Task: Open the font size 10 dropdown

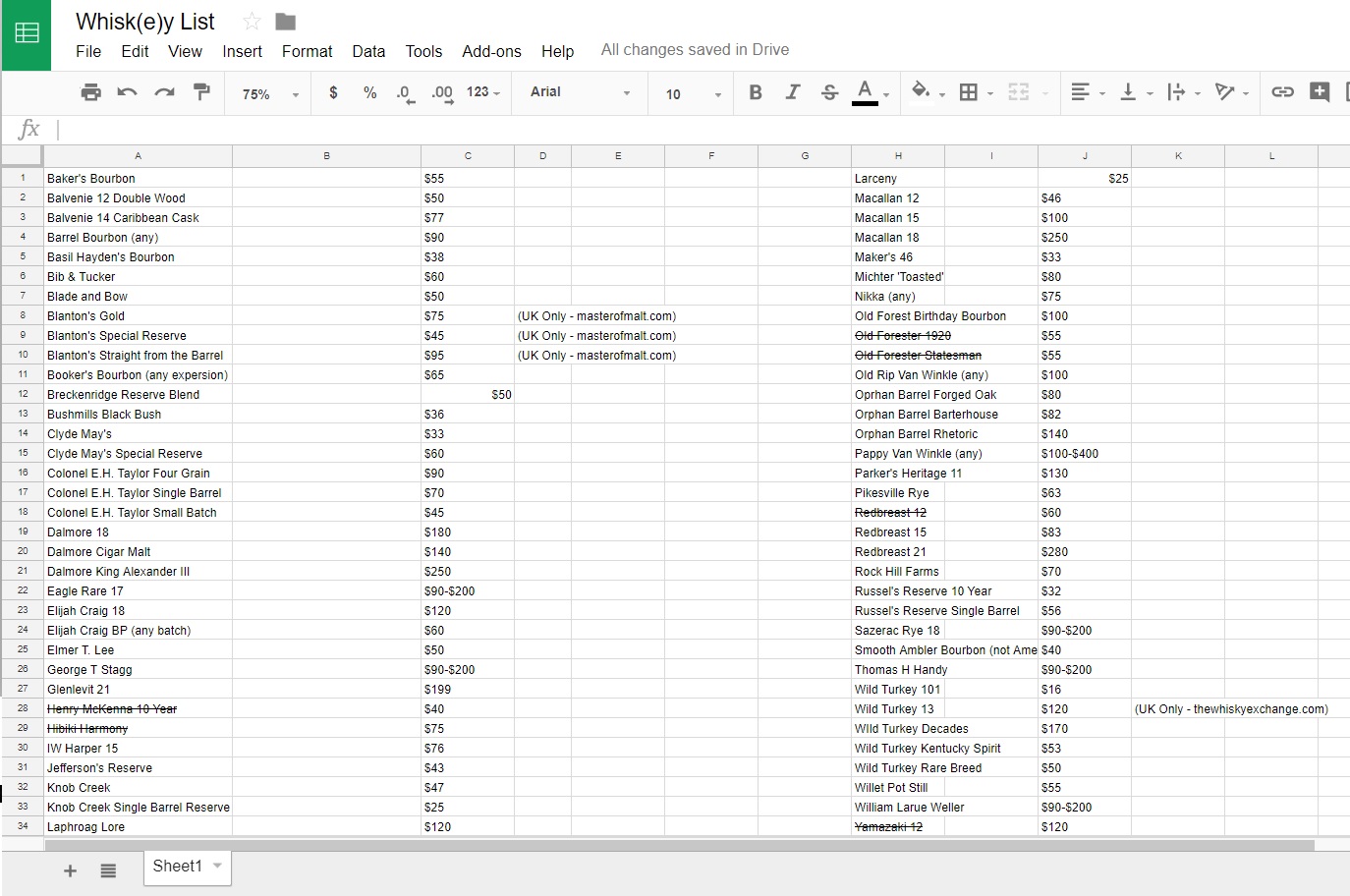Action: [693, 94]
